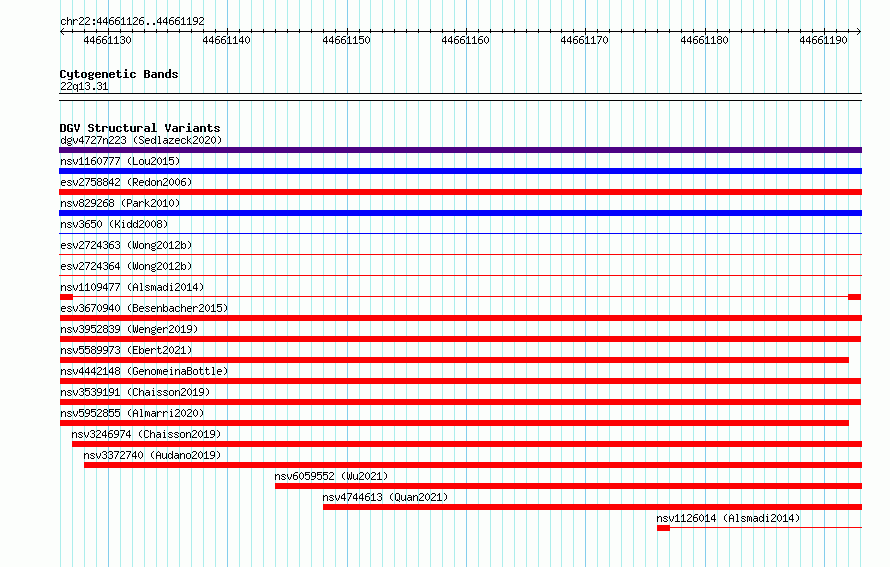Open the nsv5952855 (Almarri2020) label
Viewport: 890px width, 567px height.
[x=132, y=413]
